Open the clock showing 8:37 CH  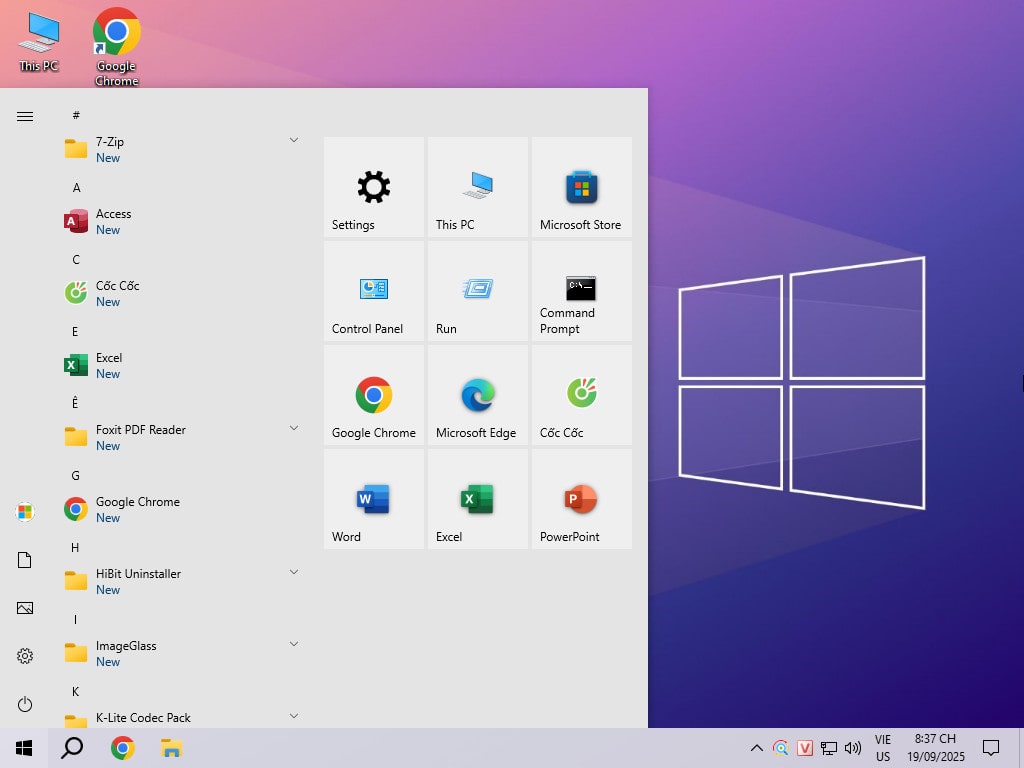tap(935, 748)
